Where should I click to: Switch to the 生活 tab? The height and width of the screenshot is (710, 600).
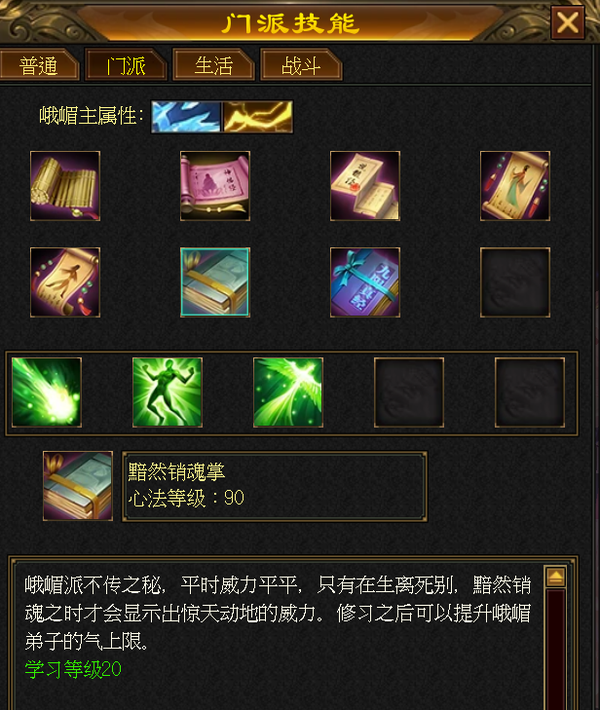[x=213, y=65]
